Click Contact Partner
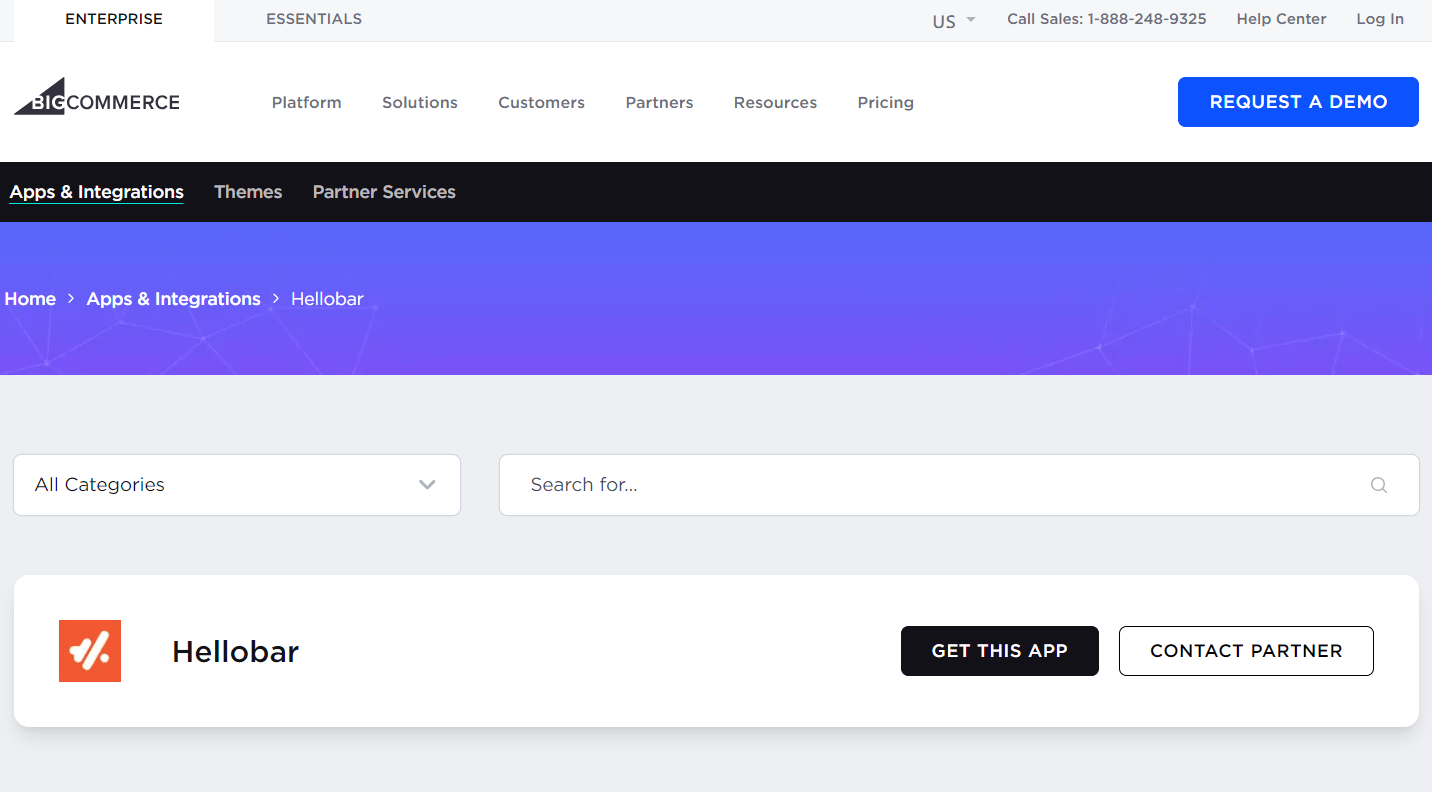The width and height of the screenshot is (1432, 792). click(1246, 650)
